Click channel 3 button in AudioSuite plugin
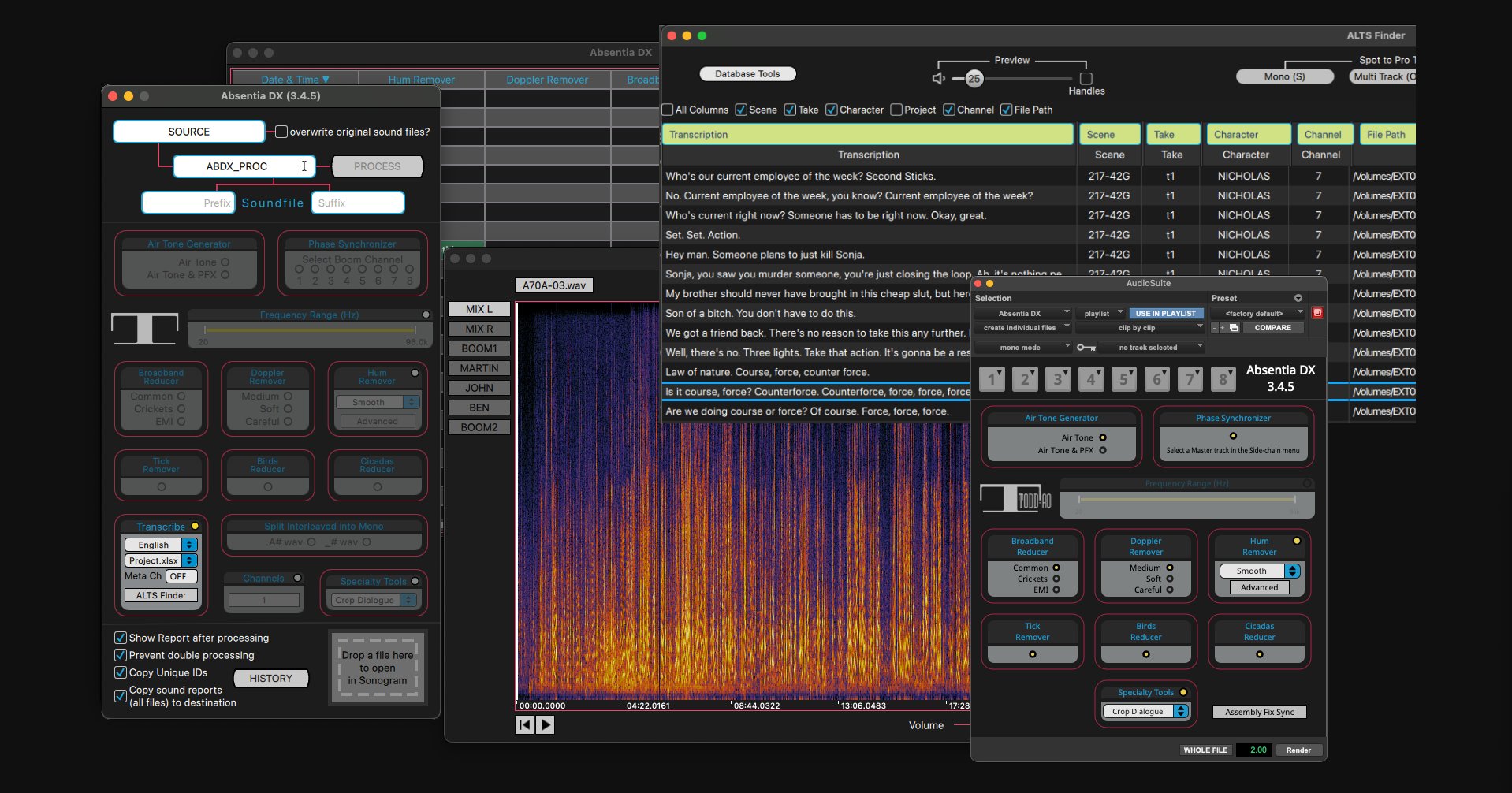This screenshot has width=1512, height=793. (1058, 379)
